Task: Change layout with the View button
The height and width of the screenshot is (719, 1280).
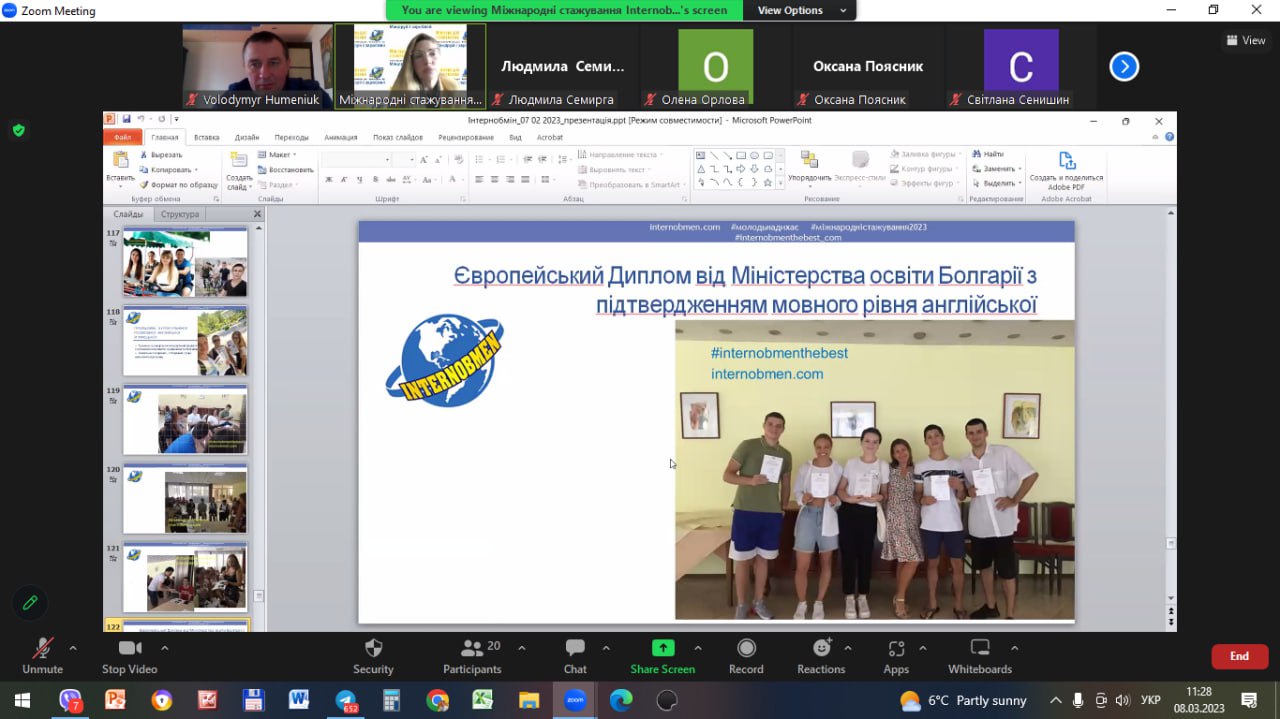Action: pos(1246,40)
